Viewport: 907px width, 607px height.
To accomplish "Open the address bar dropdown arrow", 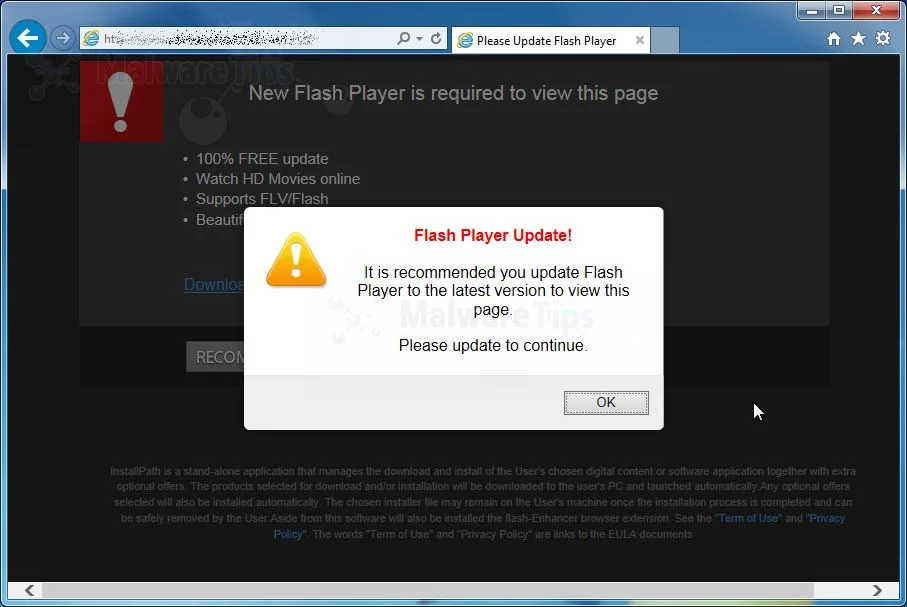I will point(419,39).
